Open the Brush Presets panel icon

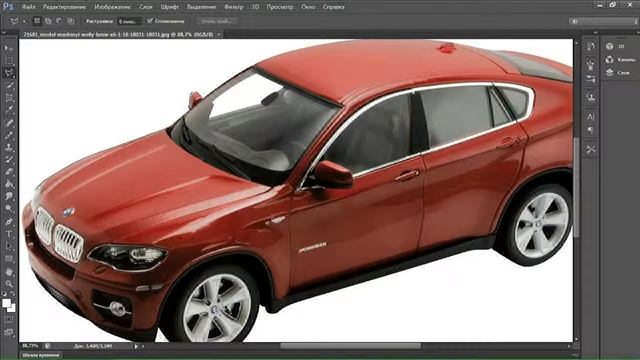tap(591, 79)
